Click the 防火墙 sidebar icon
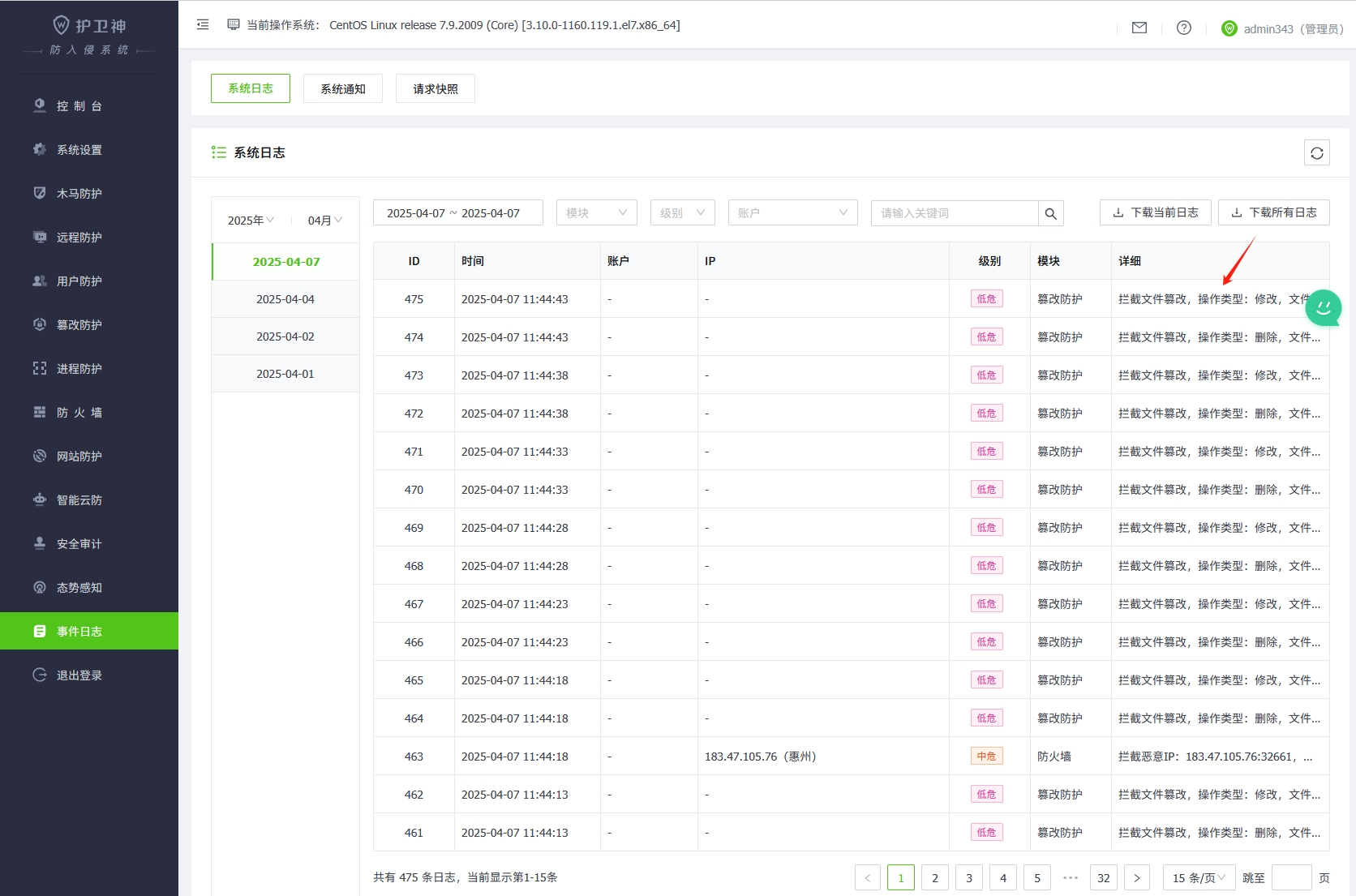The width and height of the screenshot is (1356, 896). tap(39, 412)
